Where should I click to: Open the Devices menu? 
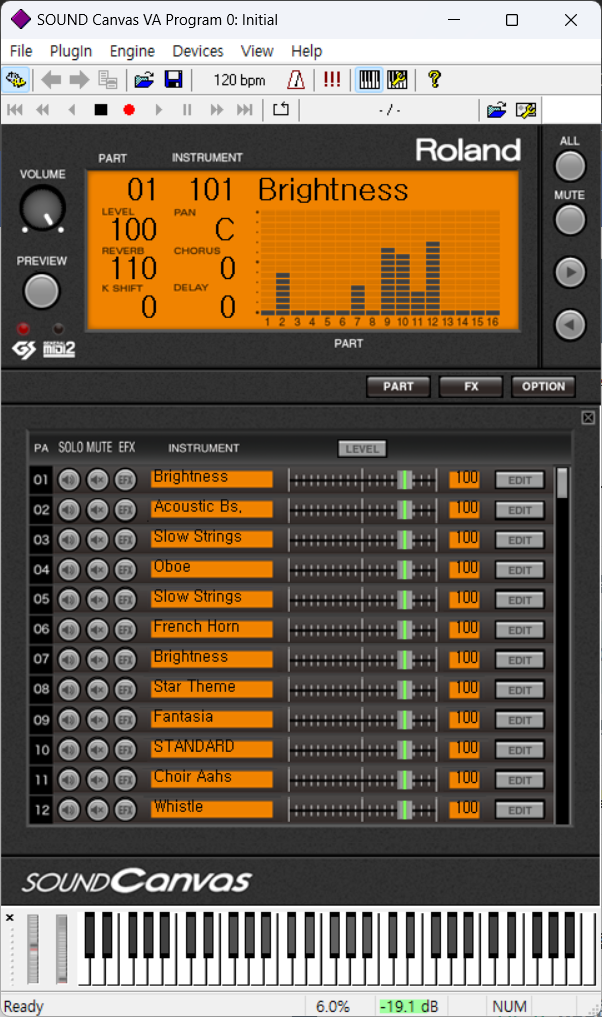pos(198,51)
